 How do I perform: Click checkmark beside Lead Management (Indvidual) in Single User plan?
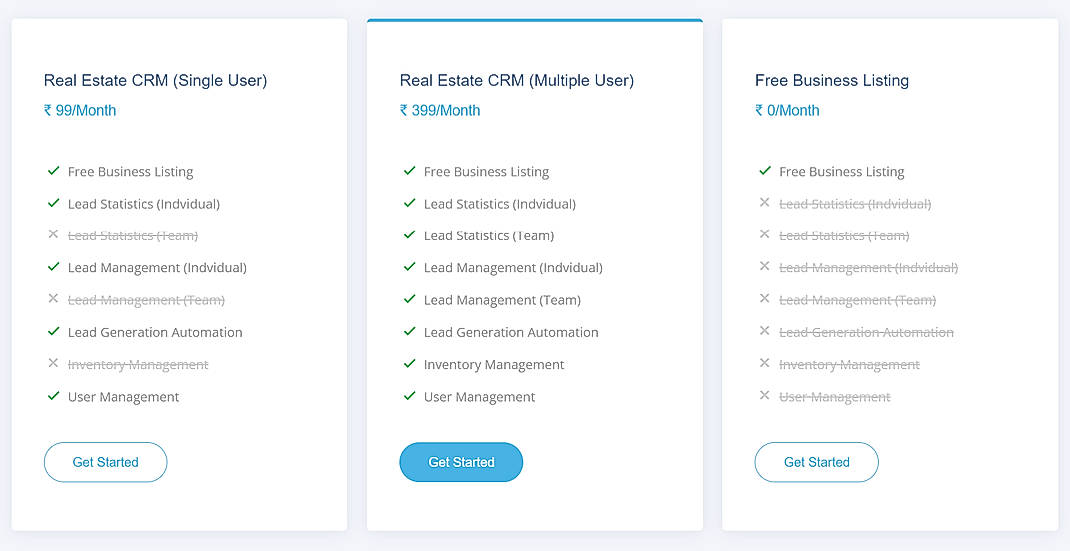point(54,266)
